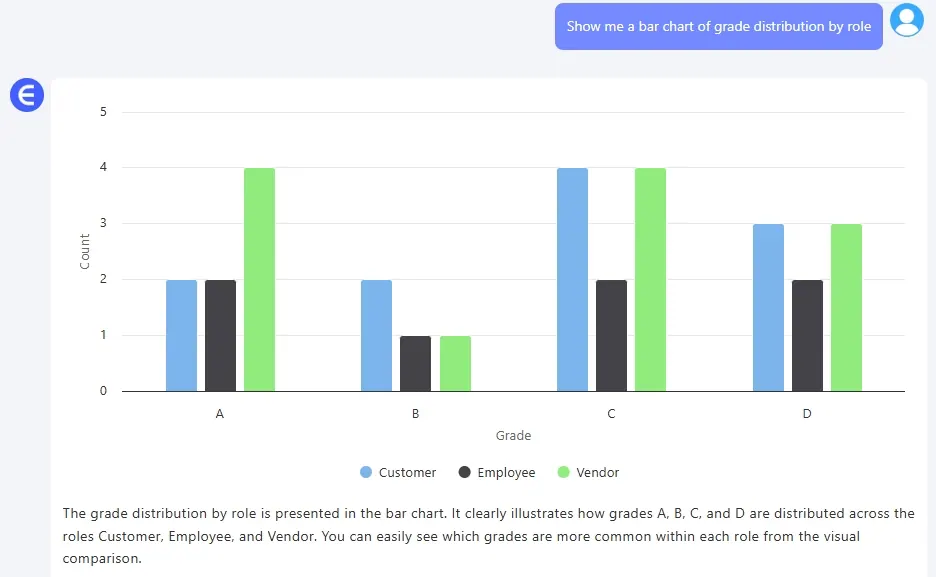Click the blue Customer bar for grade A
The width and height of the screenshot is (936, 577).
coord(181,335)
